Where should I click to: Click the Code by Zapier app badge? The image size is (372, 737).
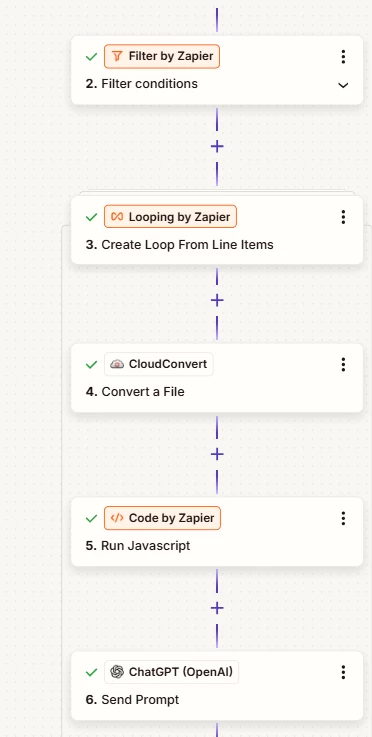[162, 518]
